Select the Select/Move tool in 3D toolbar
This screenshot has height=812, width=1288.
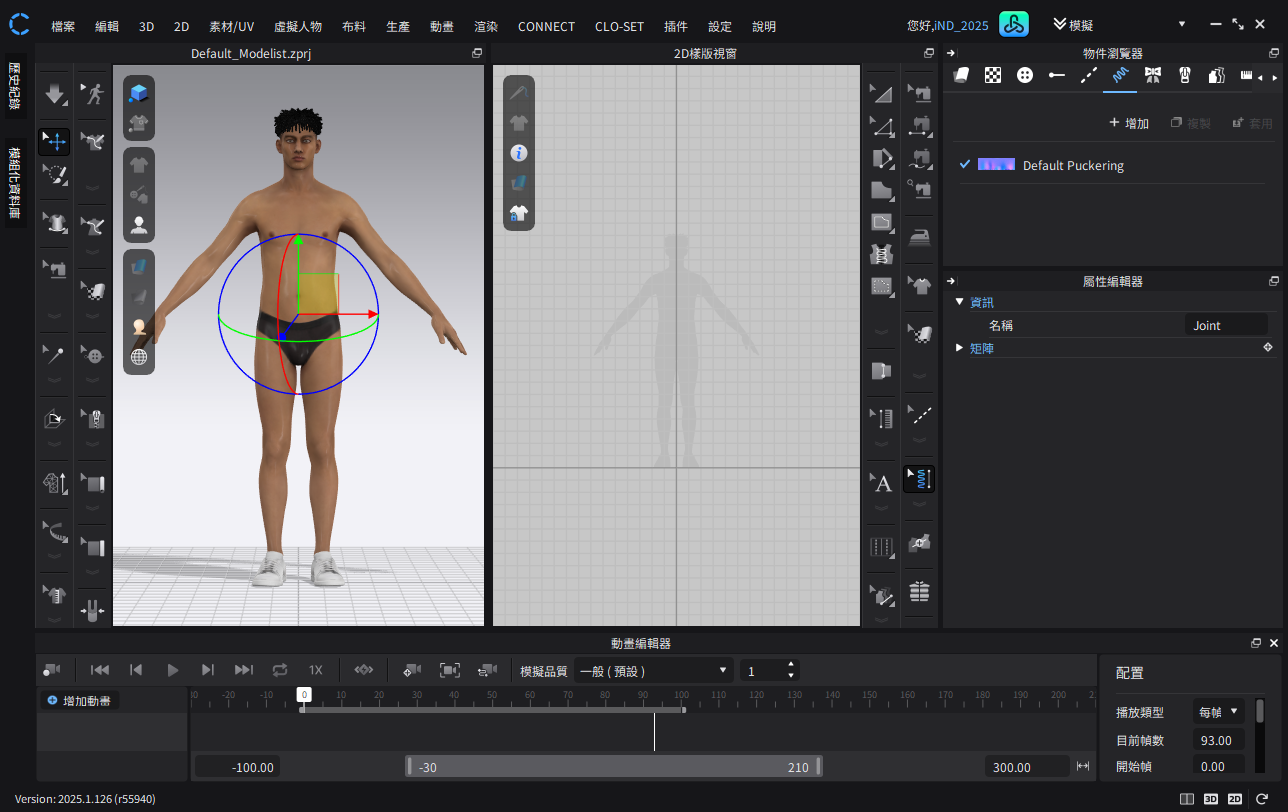click(x=54, y=141)
